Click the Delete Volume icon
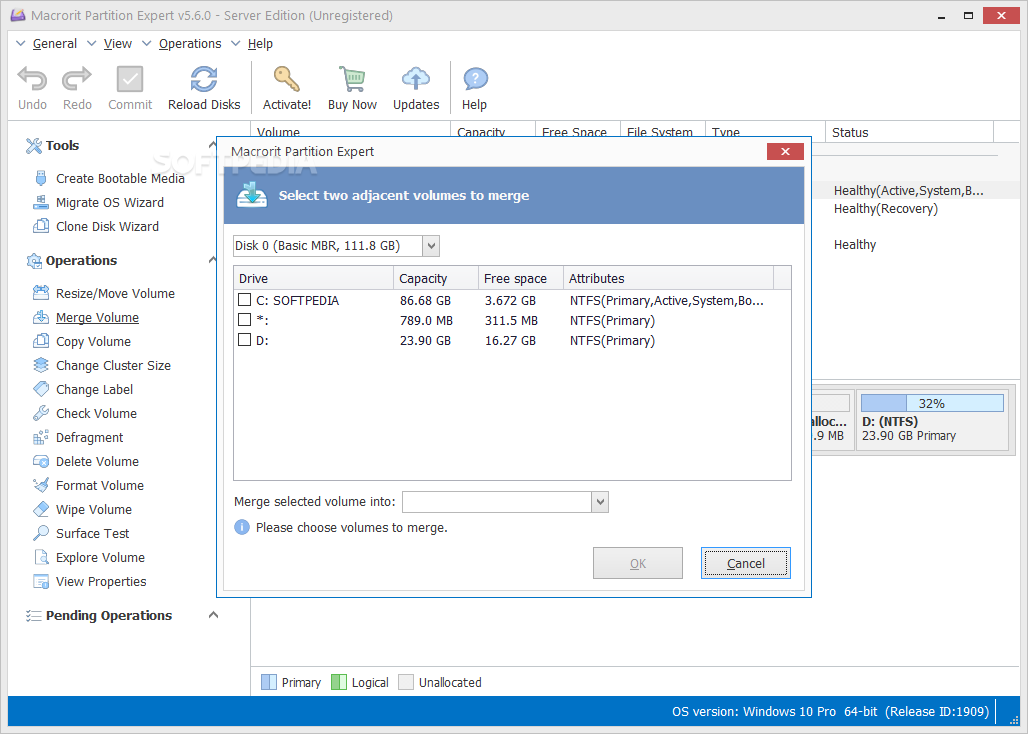The width and height of the screenshot is (1028, 734). (x=41, y=461)
